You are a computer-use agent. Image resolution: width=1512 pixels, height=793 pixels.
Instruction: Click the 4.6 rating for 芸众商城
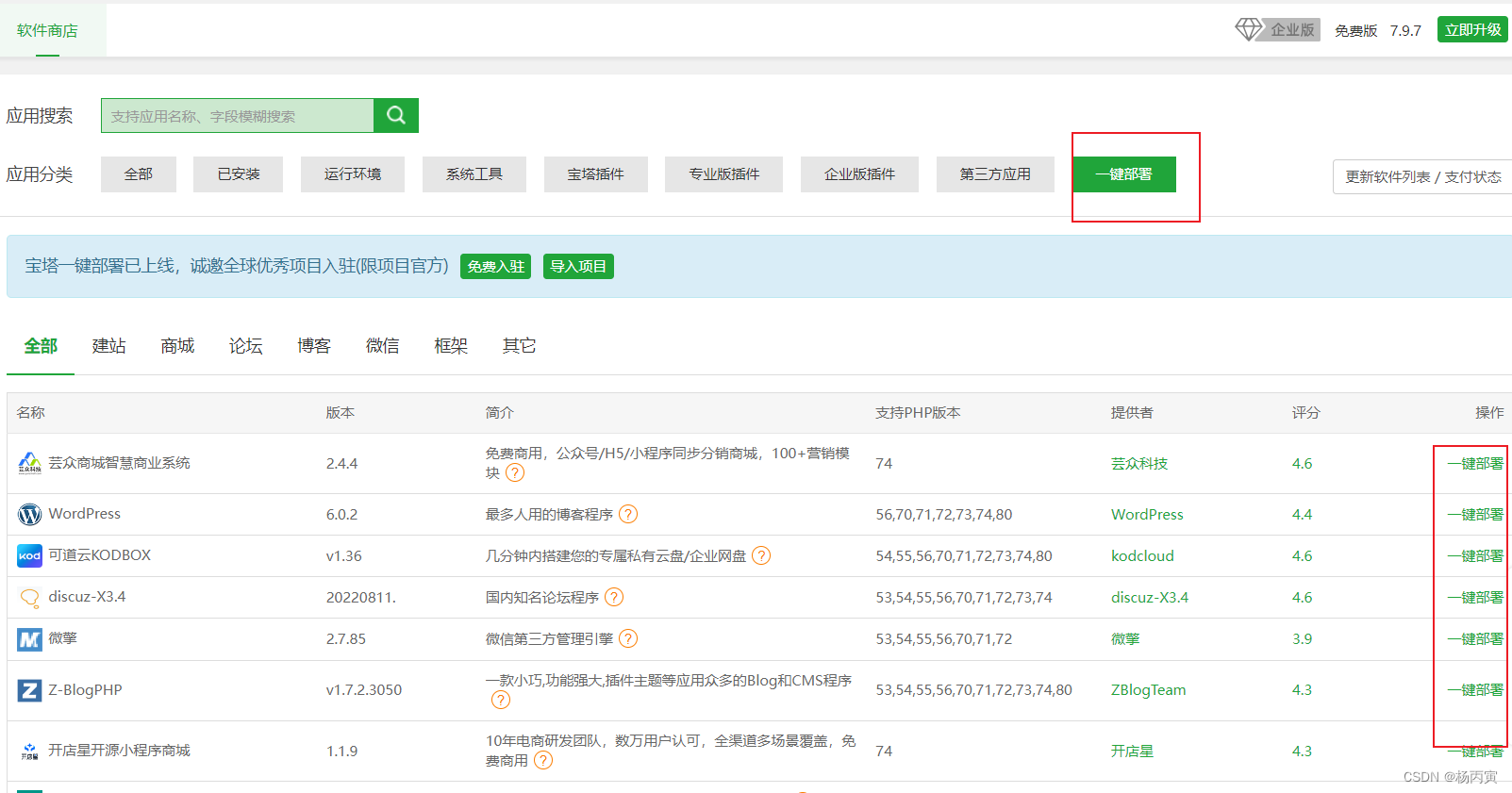coord(1303,464)
